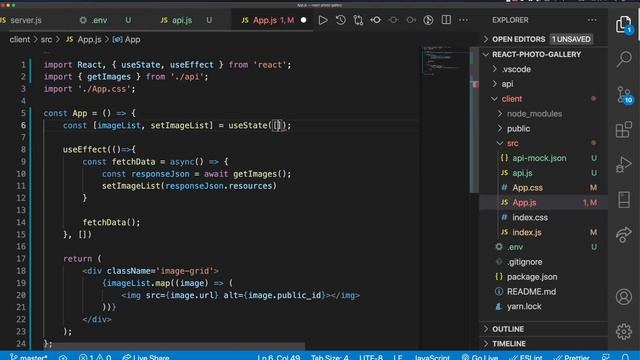This screenshot has width=640, height=360.
Task: Click the master branch in status bar
Action: click(29, 357)
